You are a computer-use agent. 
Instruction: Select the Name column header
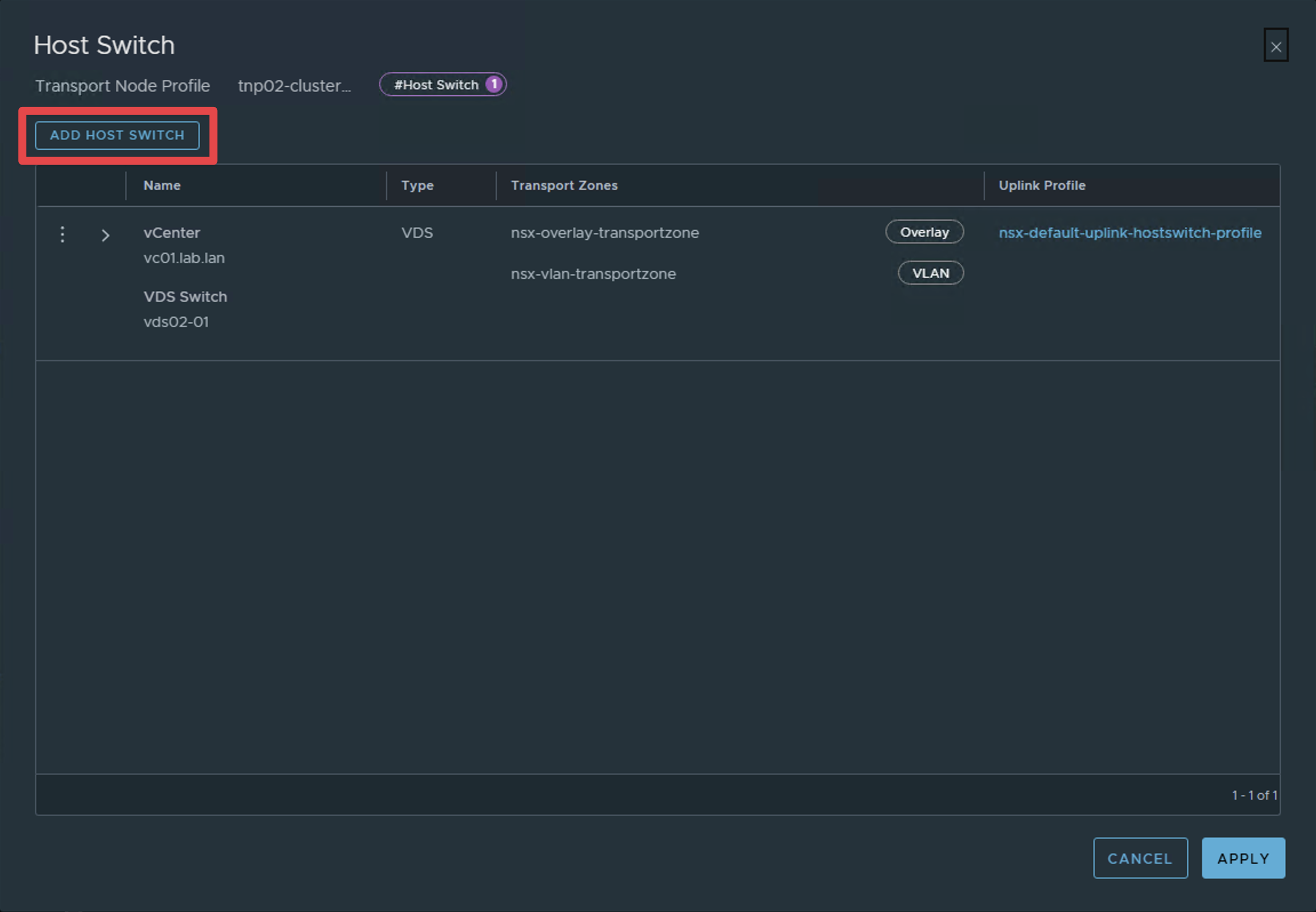click(162, 185)
